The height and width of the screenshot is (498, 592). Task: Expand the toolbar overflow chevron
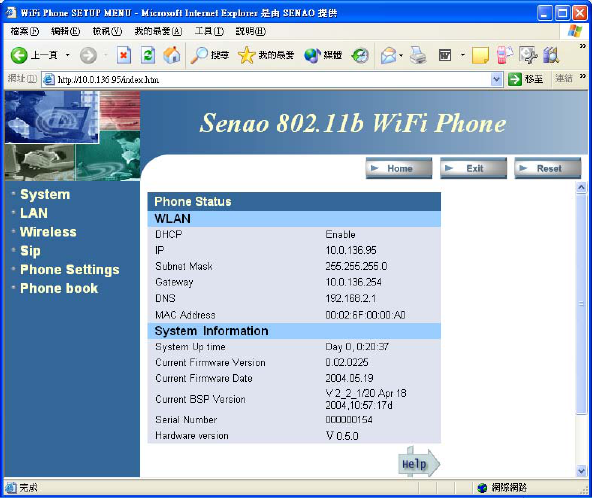(583, 46)
